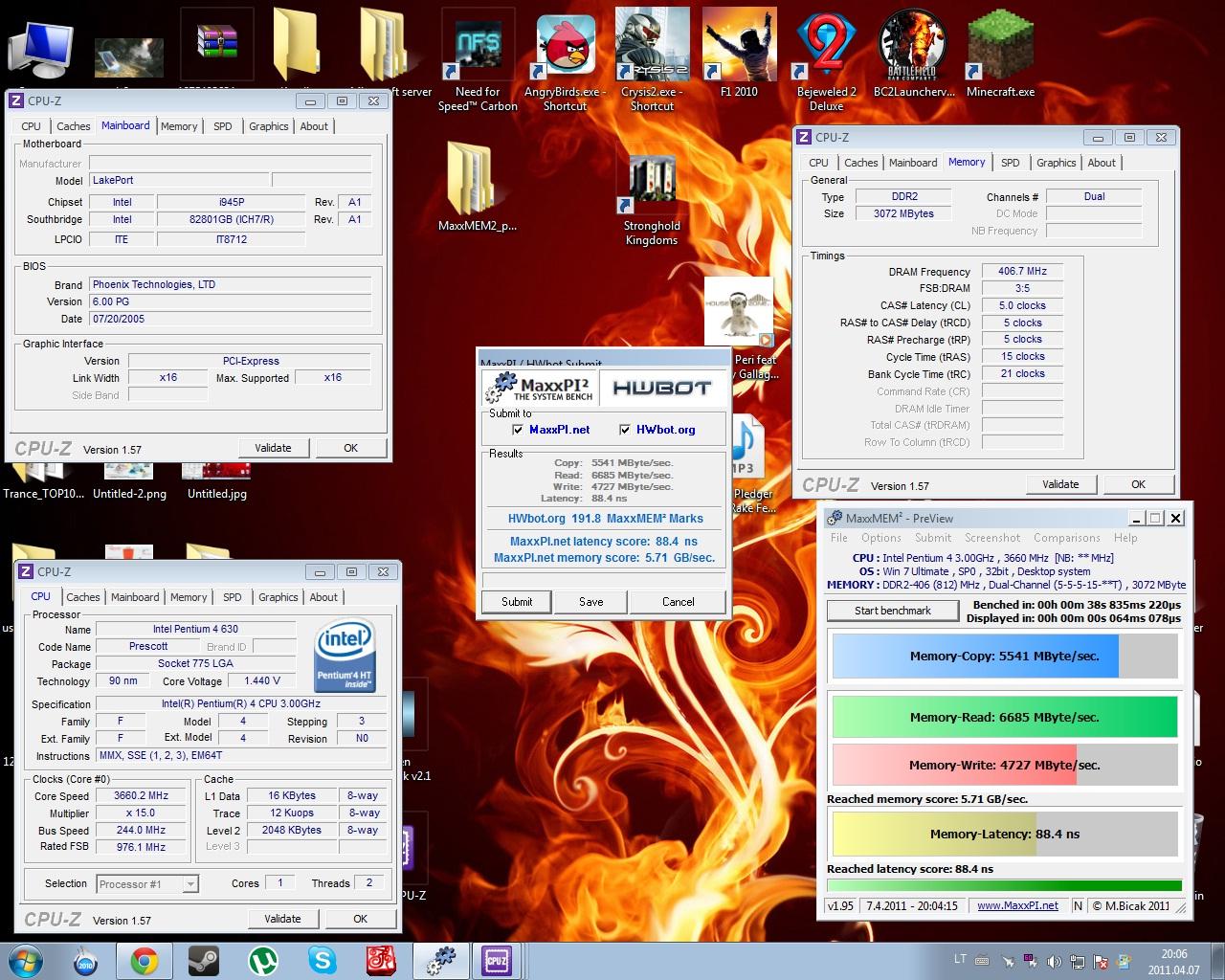The image size is (1225, 980).
Task: Click the Intel Pentium 4 HT logo
Action: (345, 657)
